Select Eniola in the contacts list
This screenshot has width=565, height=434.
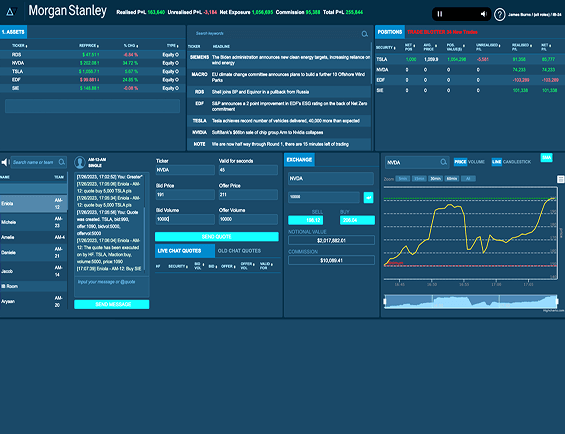(34, 203)
